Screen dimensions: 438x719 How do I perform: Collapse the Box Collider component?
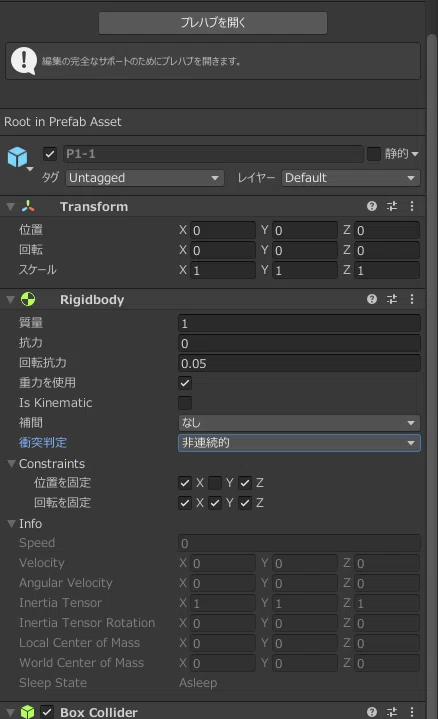[10, 712]
